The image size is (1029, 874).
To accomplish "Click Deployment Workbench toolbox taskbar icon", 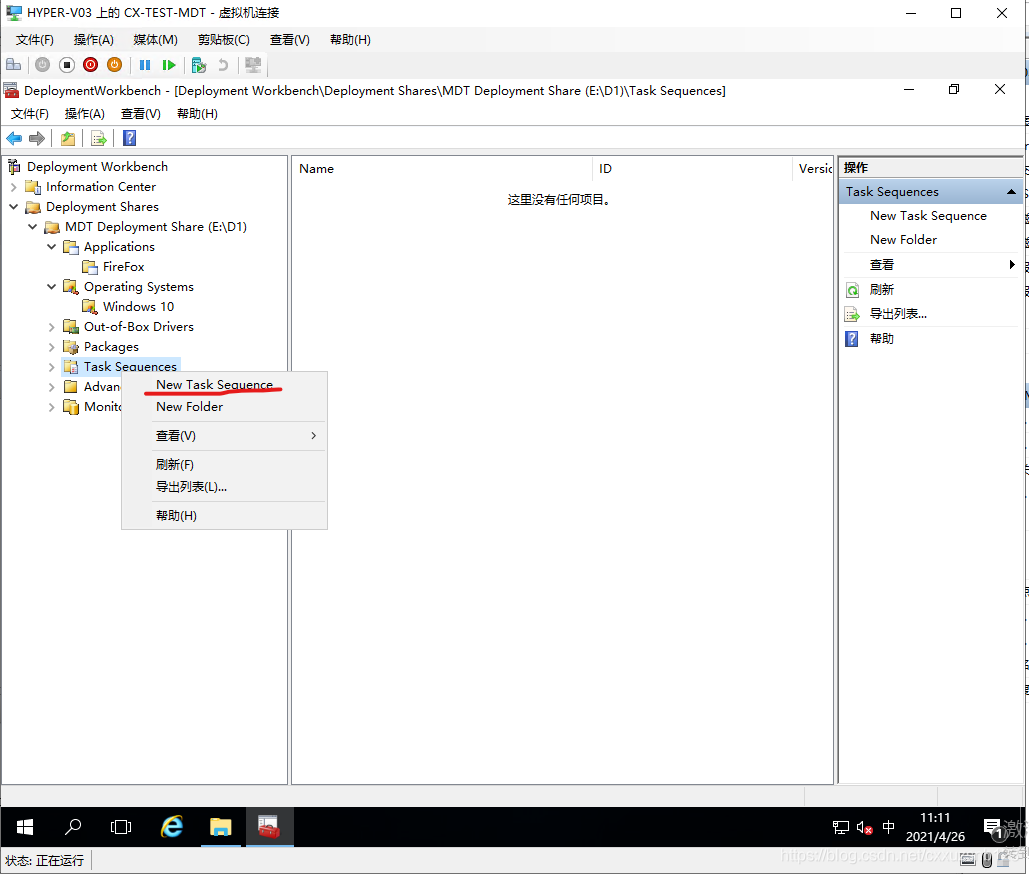I will click(x=269, y=827).
